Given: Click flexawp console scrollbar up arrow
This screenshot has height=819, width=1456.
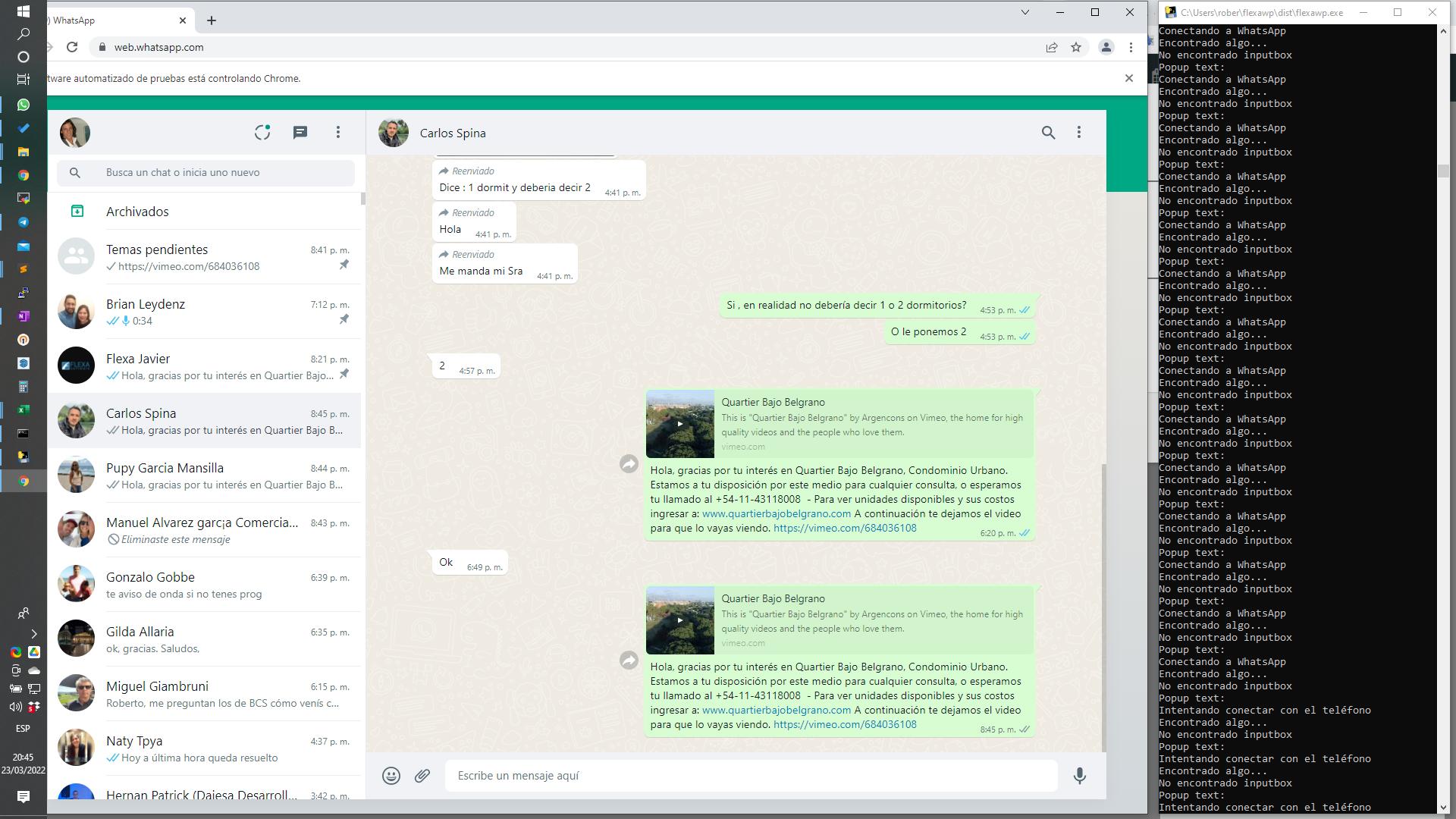Looking at the screenshot, I should click(1443, 31).
